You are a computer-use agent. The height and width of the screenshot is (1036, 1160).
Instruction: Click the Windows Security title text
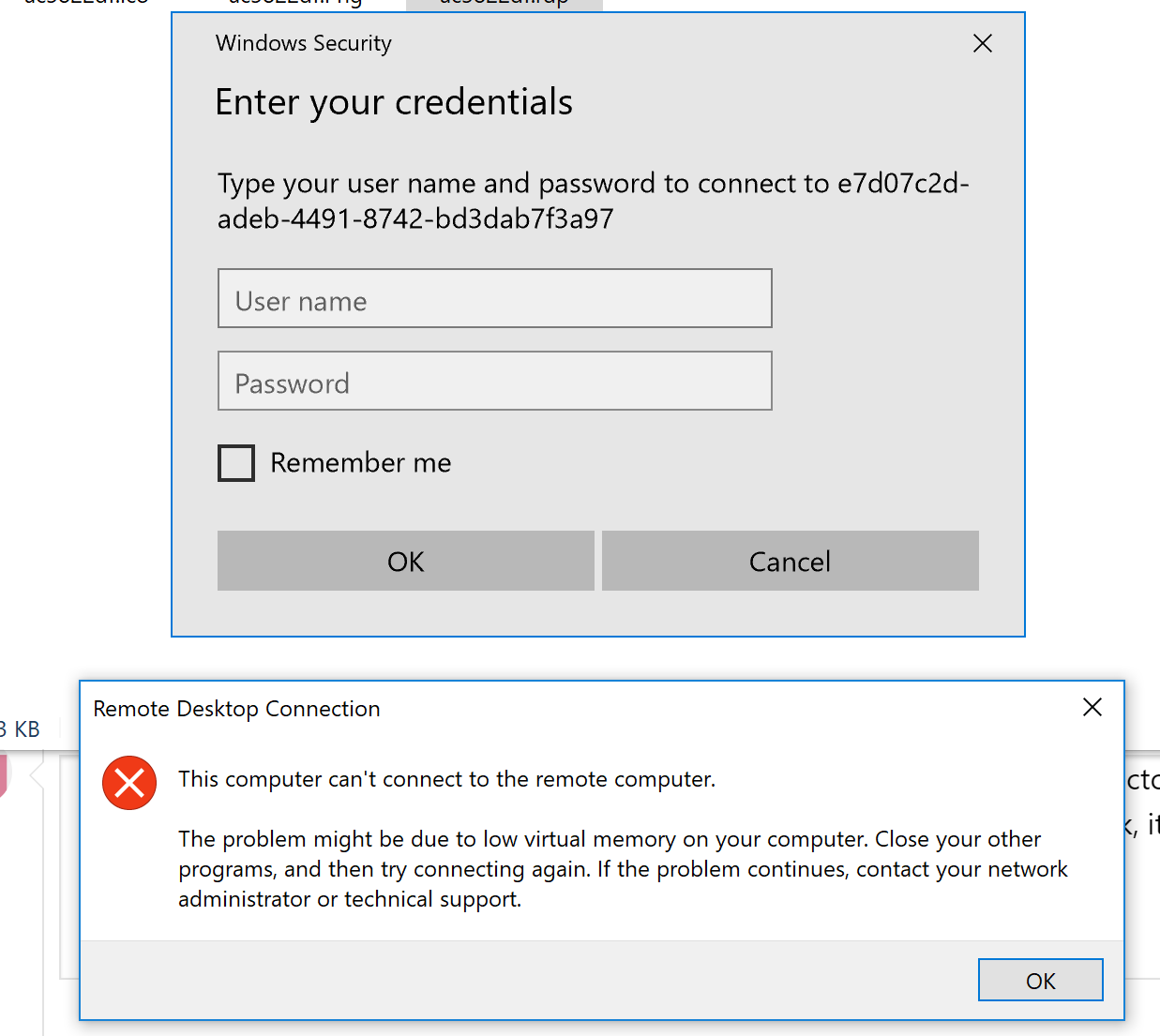tap(303, 43)
